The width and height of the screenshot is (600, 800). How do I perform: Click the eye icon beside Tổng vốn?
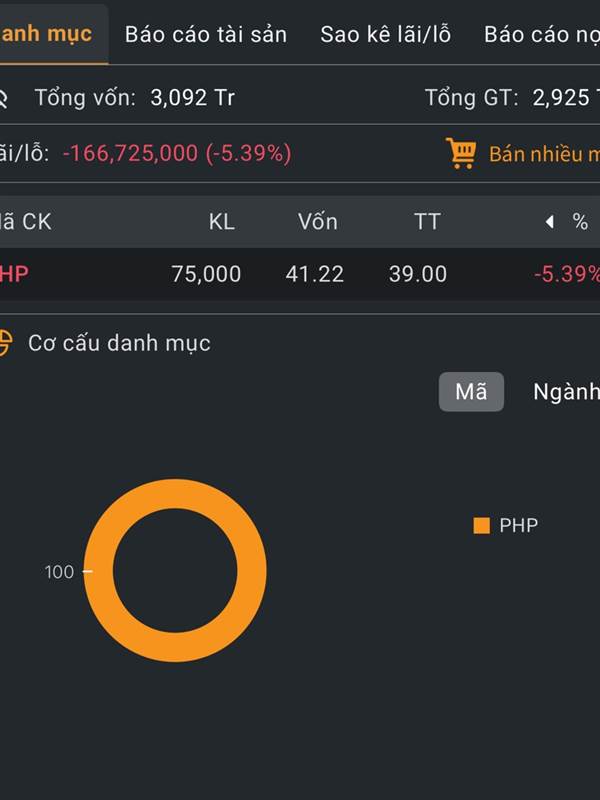tap(3, 97)
